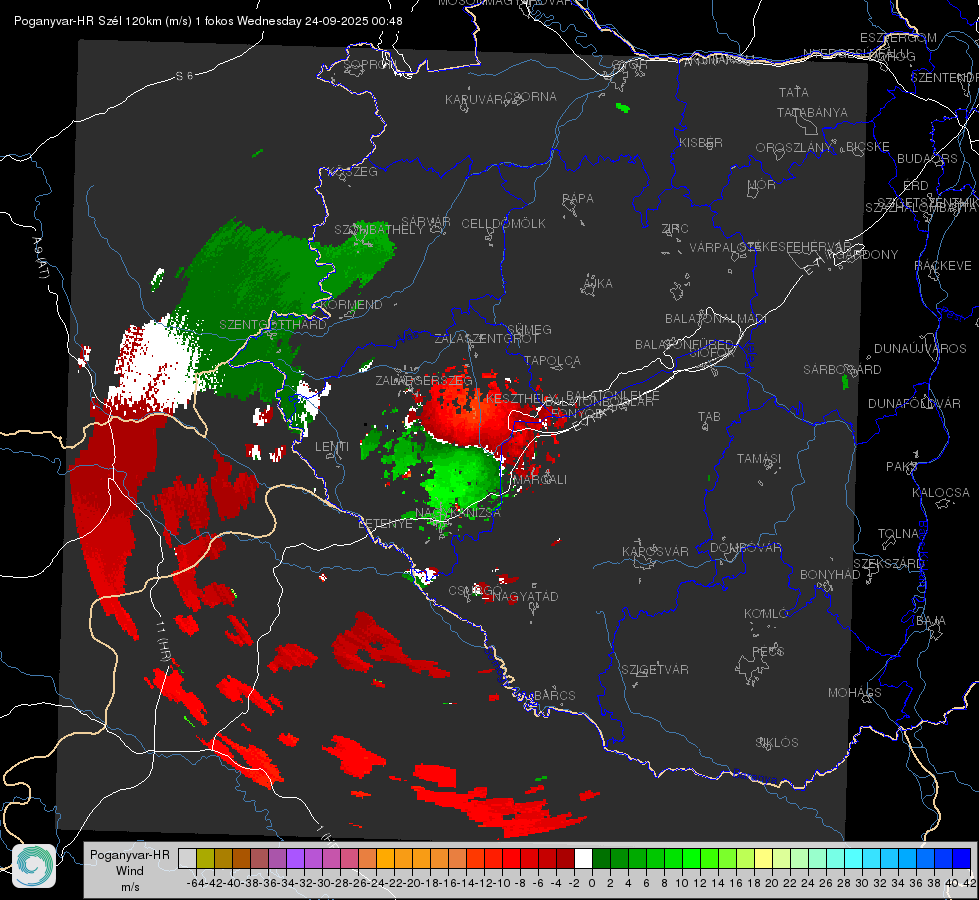The height and width of the screenshot is (900, 979).
Task: Select the dark blue 40 m/s legend swatch
Action: coord(962,858)
